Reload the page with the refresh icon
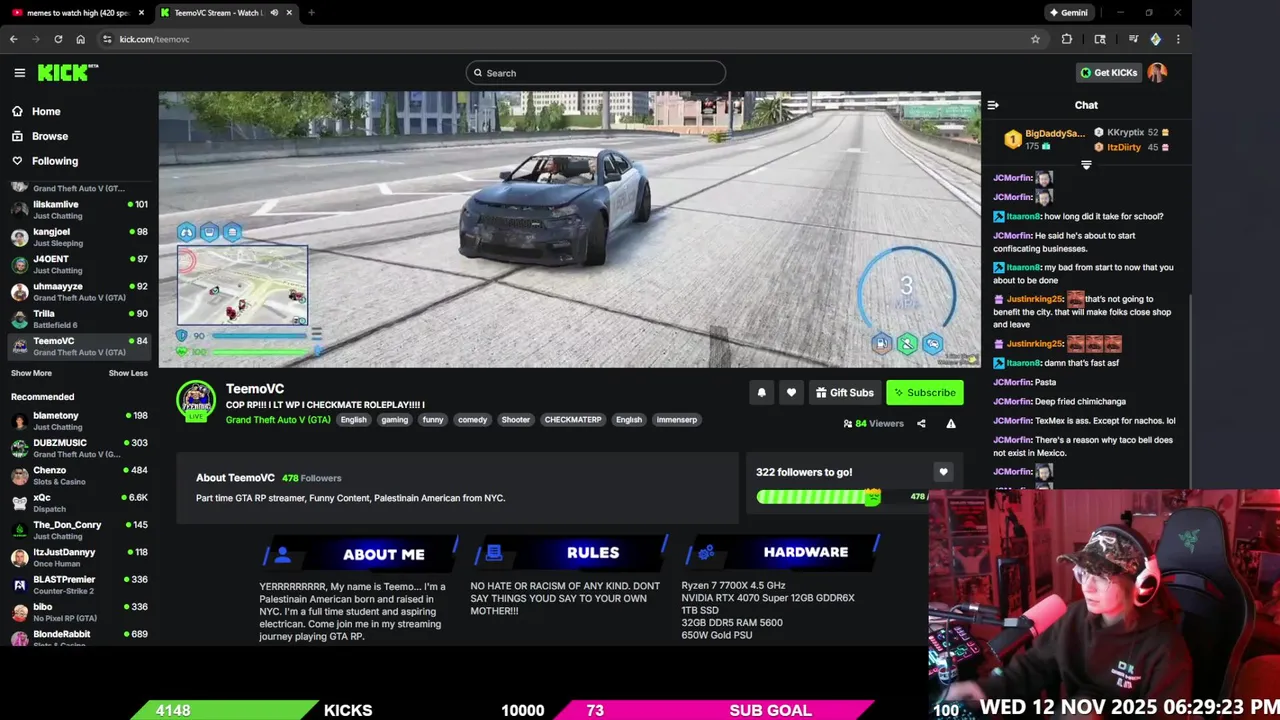1280x720 pixels. tap(58, 39)
